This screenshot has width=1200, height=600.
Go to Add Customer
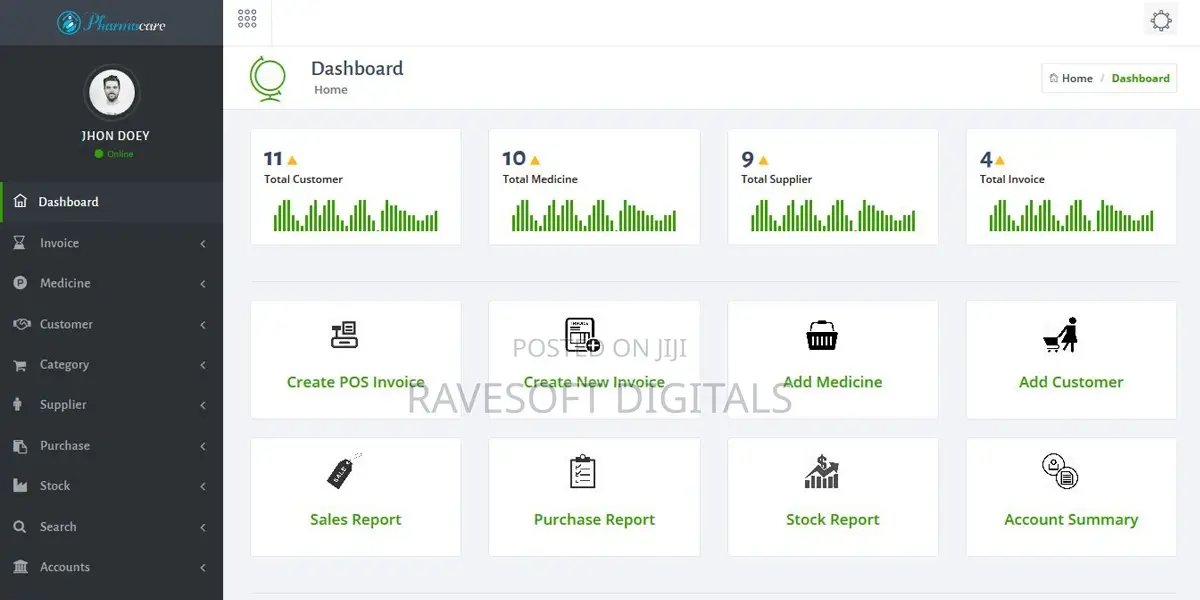pyautogui.click(x=1071, y=382)
